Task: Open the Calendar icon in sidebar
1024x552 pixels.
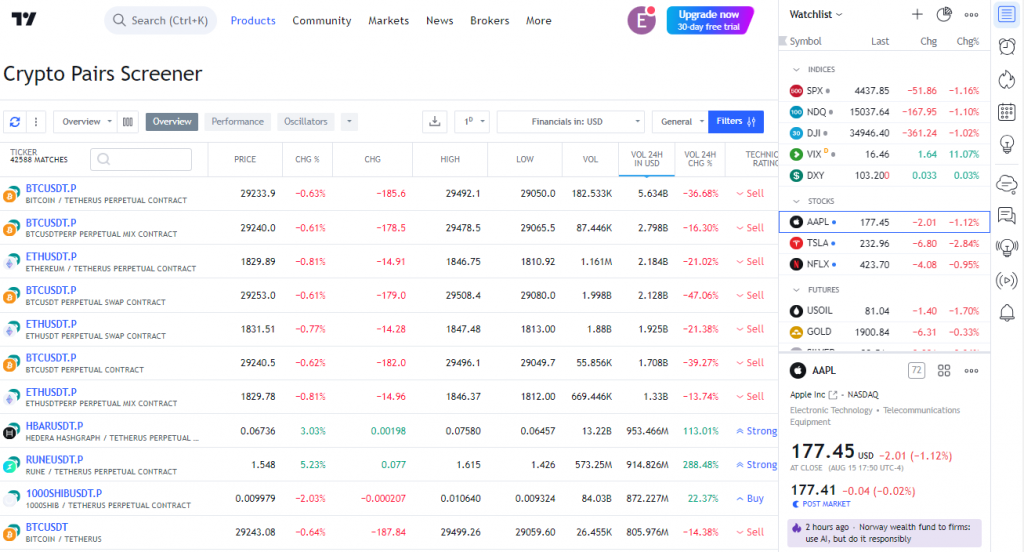Action: [x=1006, y=112]
